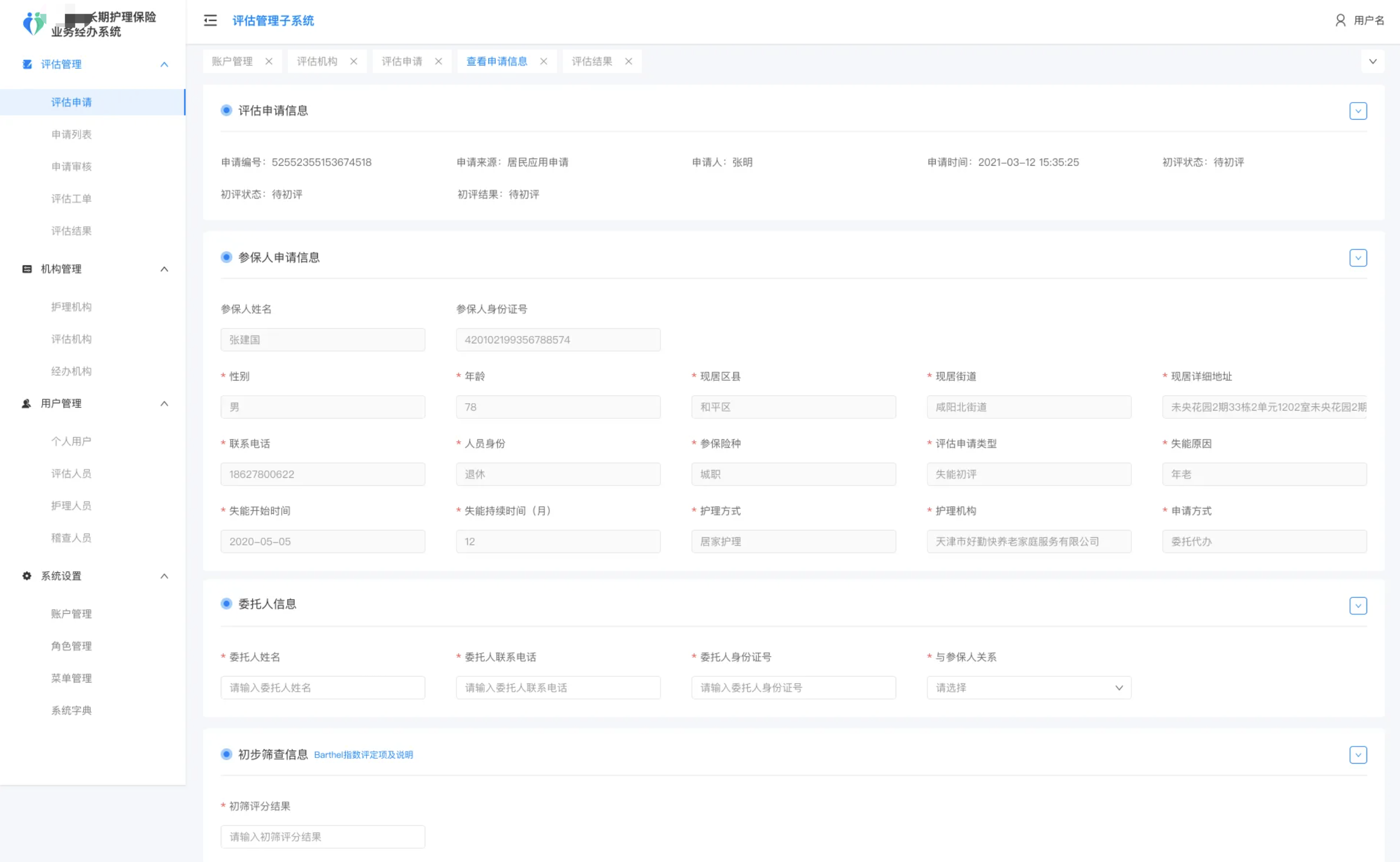Screen dimensions: 1400x862
Task: Click the 用户管理 person icon
Action: tap(27, 403)
